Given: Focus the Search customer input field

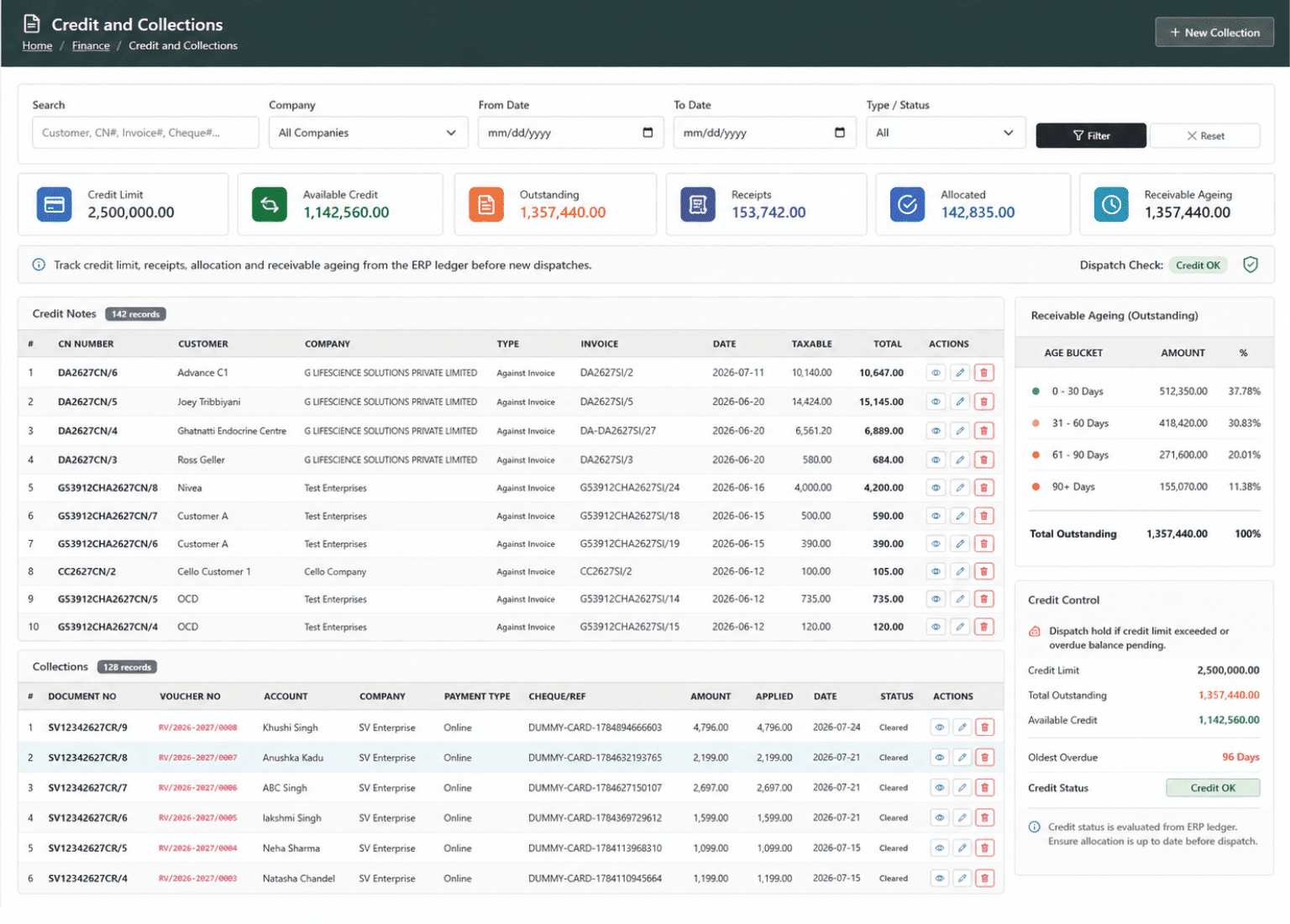Looking at the screenshot, I should click(145, 133).
